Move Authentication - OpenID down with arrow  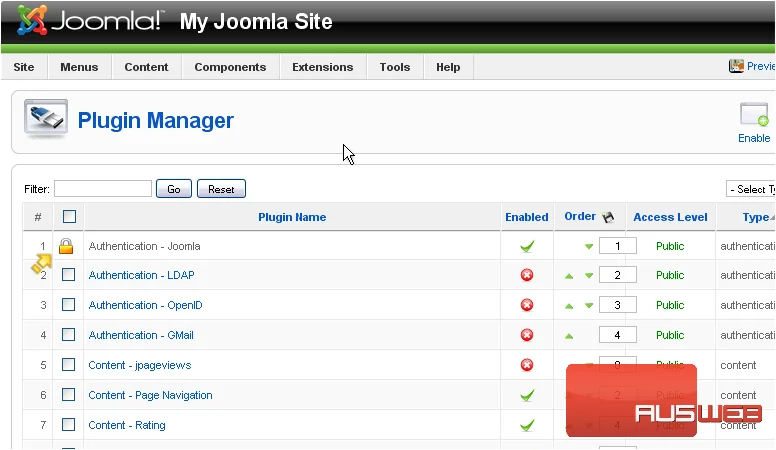click(x=588, y=306)
